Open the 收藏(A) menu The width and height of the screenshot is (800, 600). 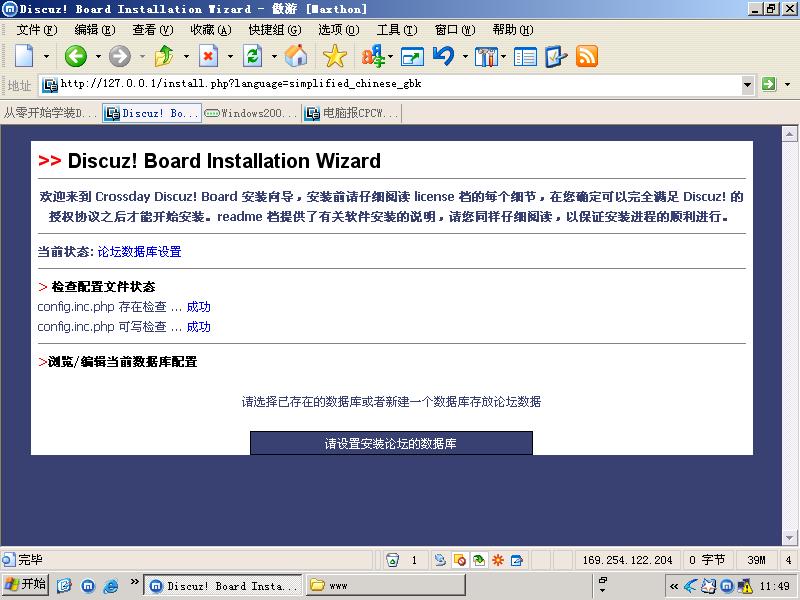(x=211, y=30)
